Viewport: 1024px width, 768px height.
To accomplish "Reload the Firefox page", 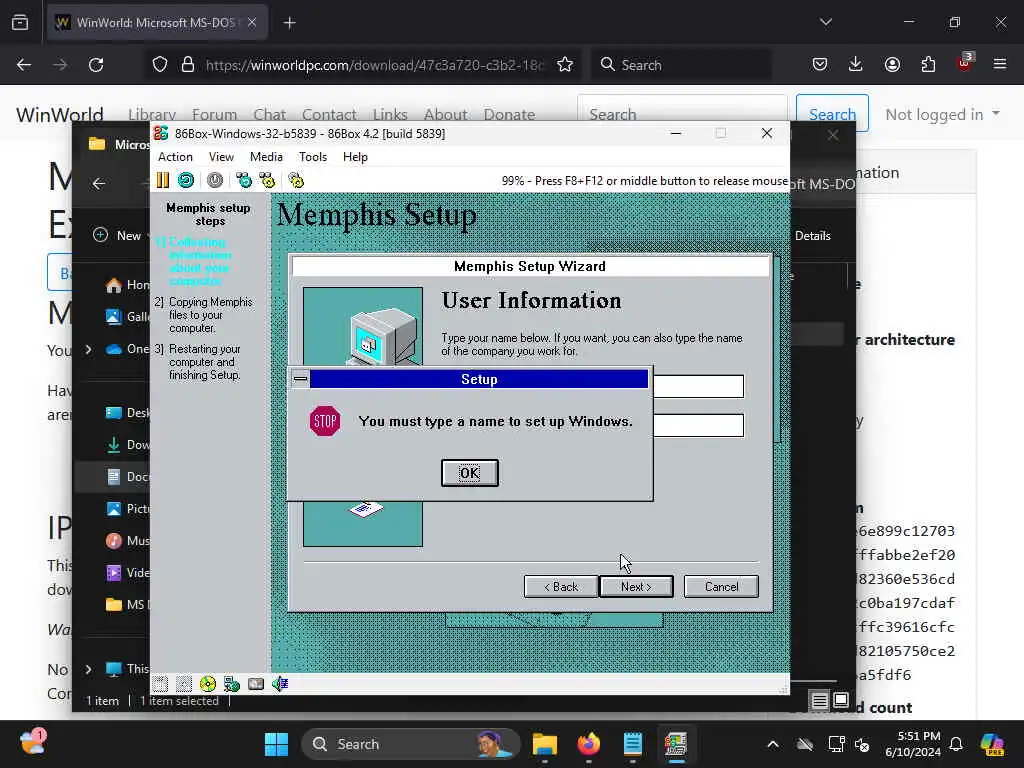I will pyautogui.click(x=96, y=65).
